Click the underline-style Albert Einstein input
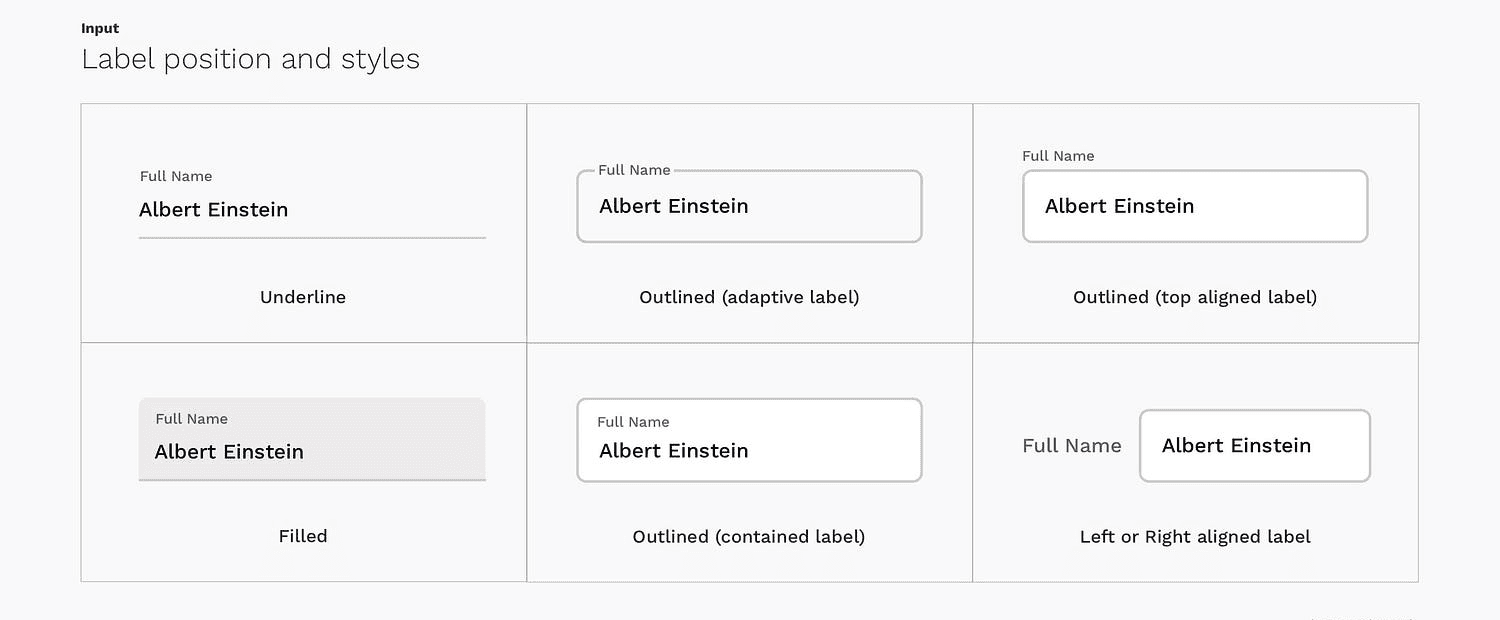This screenshot has height=620, width=1500. pyautogui.click(x=312, y=210)
